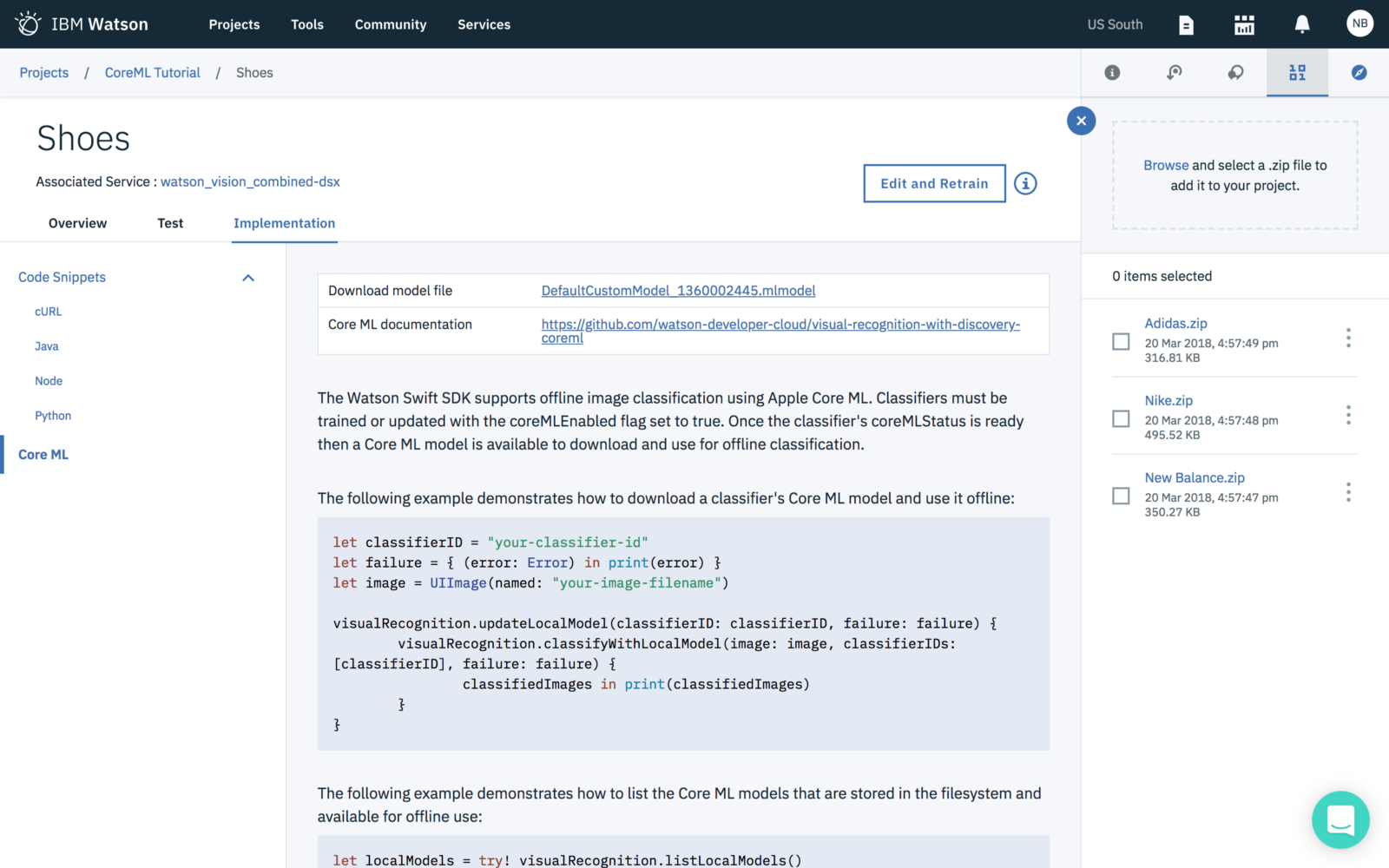The height and width of the screenshot is (868, 1389).
Task: Open the document icon in top bar
Action: 1186,25
